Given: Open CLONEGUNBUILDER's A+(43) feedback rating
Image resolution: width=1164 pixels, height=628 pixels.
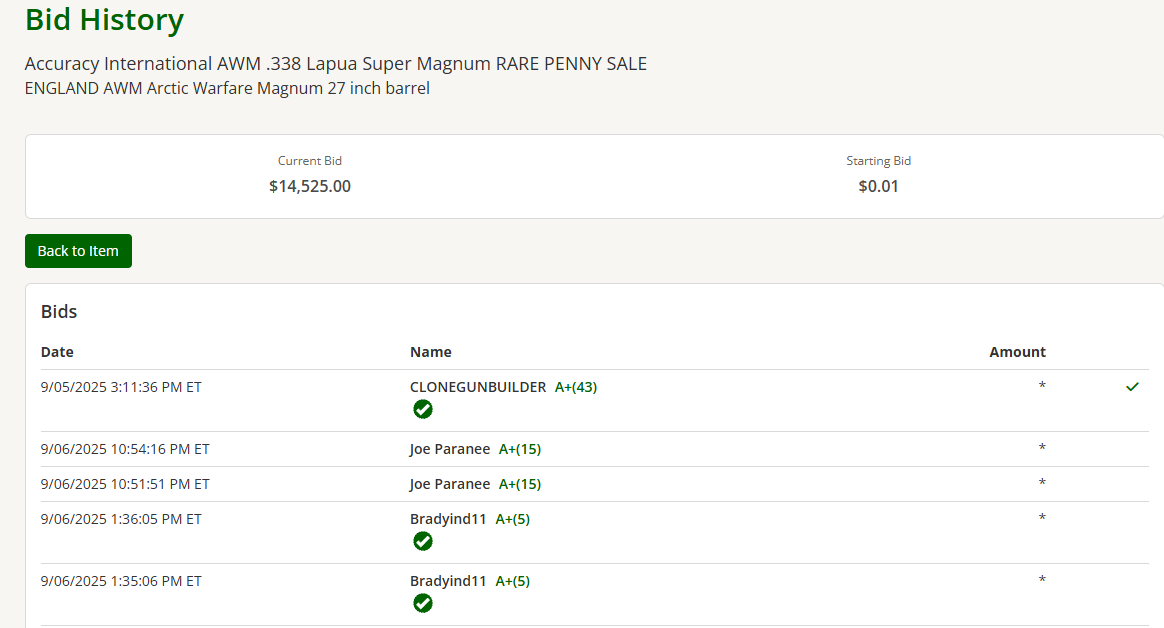Looking at the screenshot, I should click(576, 387).
